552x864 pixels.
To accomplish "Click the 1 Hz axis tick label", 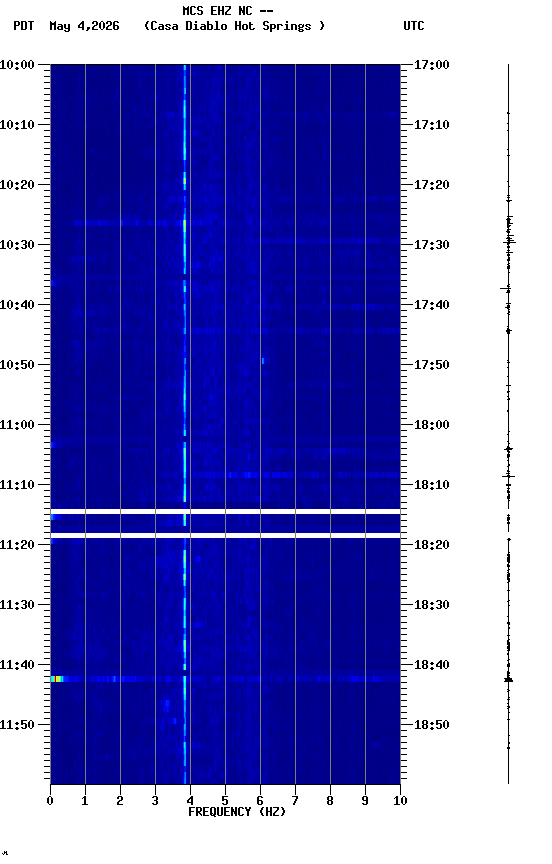I will click(85, 801).
